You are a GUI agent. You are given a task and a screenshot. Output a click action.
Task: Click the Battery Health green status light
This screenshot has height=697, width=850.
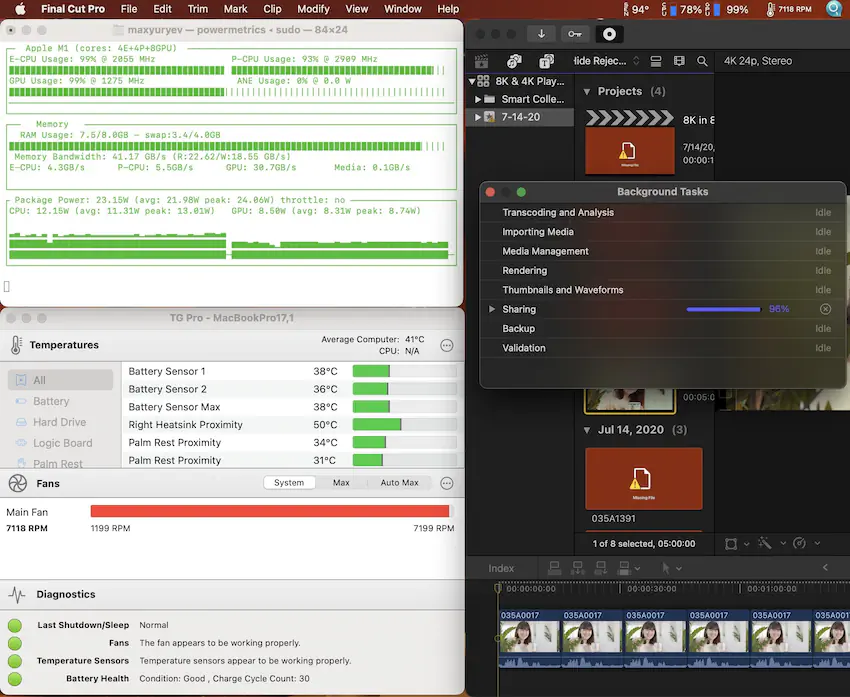click(15, 679)
